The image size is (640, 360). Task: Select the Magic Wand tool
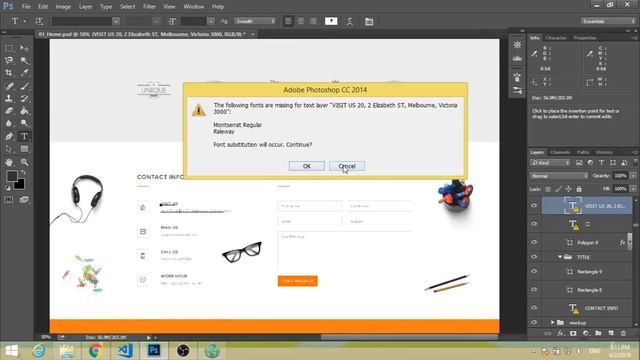tap(24, 60)
